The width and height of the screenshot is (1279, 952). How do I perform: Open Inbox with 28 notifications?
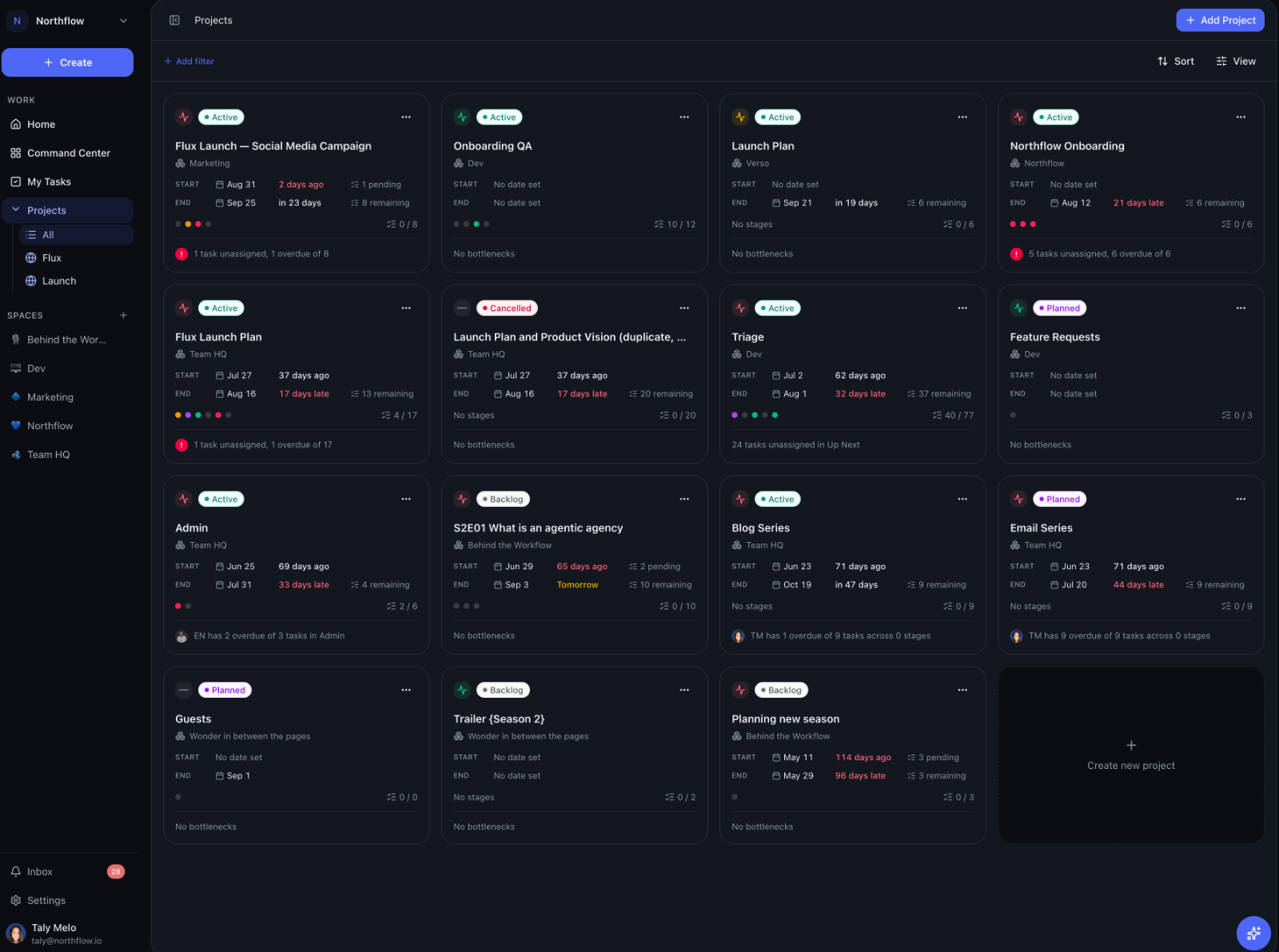point(68,871)
